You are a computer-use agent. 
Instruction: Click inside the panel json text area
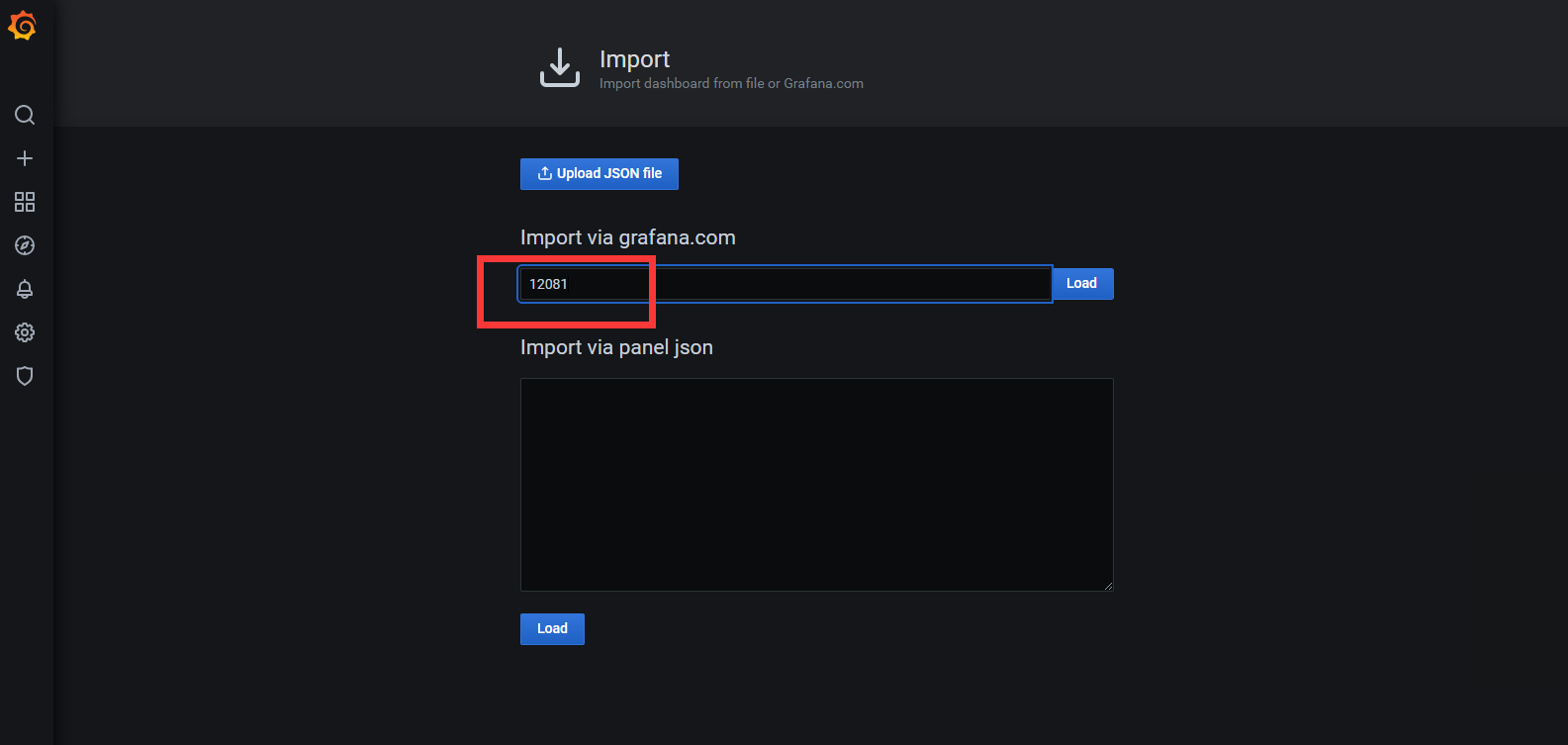click(817, 485)
